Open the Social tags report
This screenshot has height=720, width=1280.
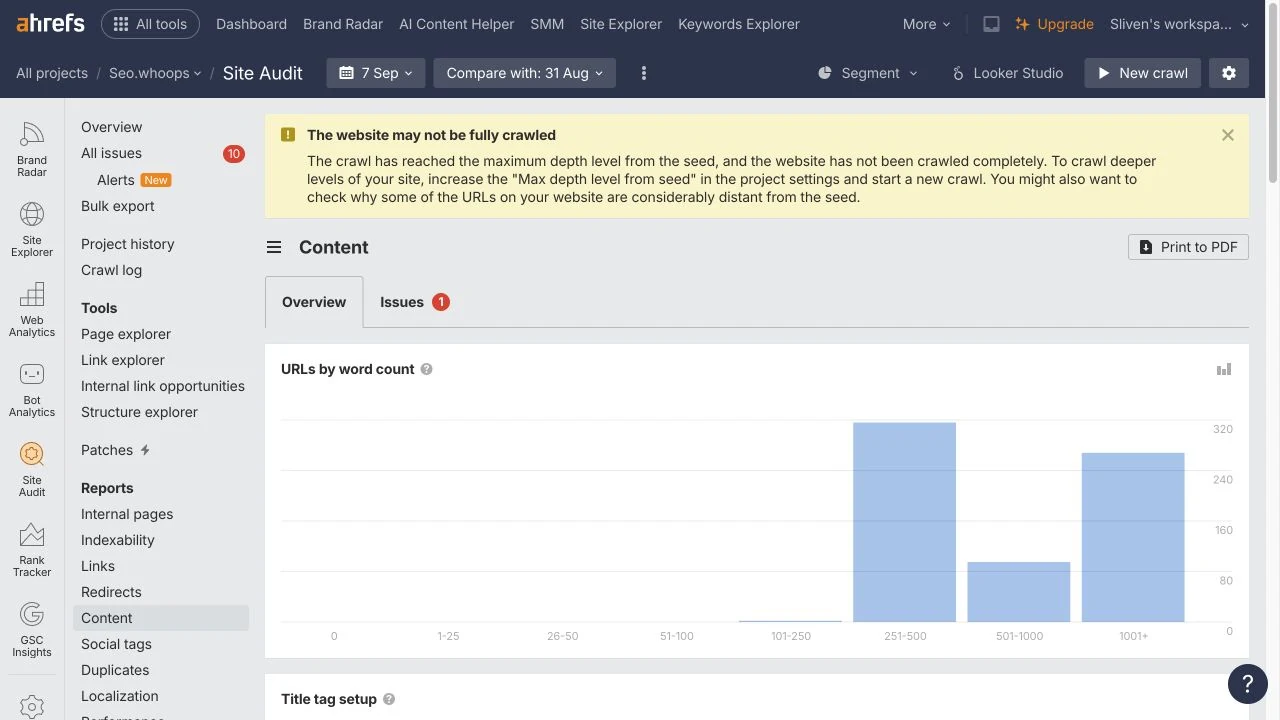pyautogui.click(x=116, y=644)
